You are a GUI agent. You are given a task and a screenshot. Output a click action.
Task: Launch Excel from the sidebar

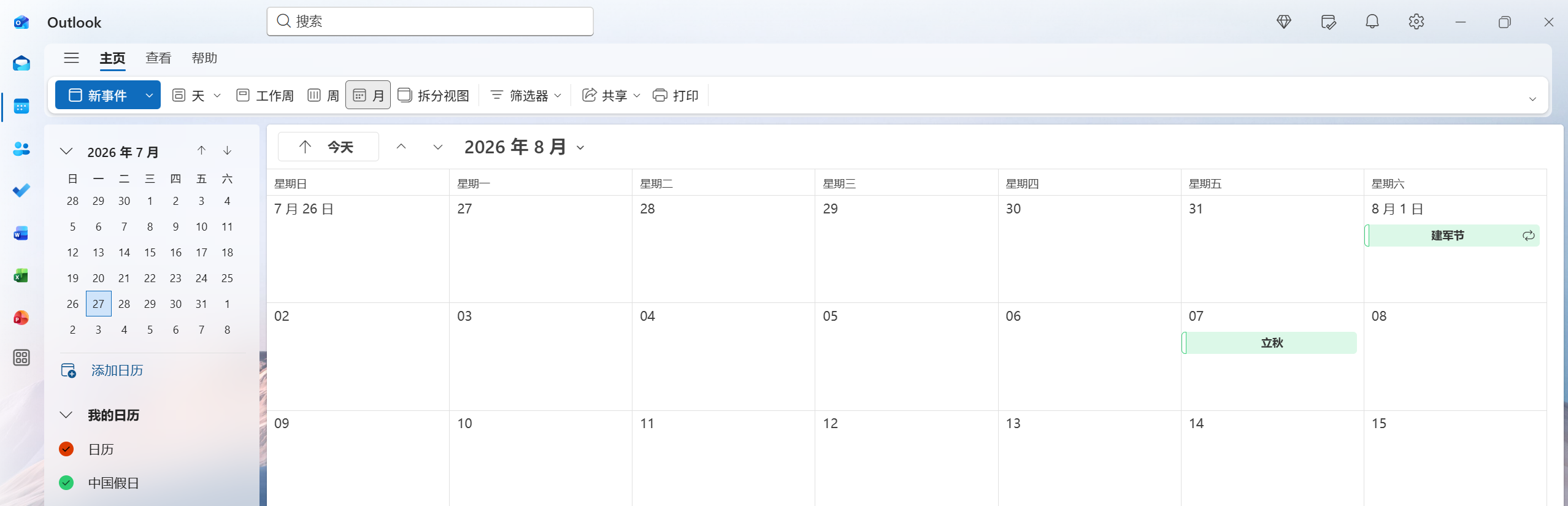[x=21, y=275]
